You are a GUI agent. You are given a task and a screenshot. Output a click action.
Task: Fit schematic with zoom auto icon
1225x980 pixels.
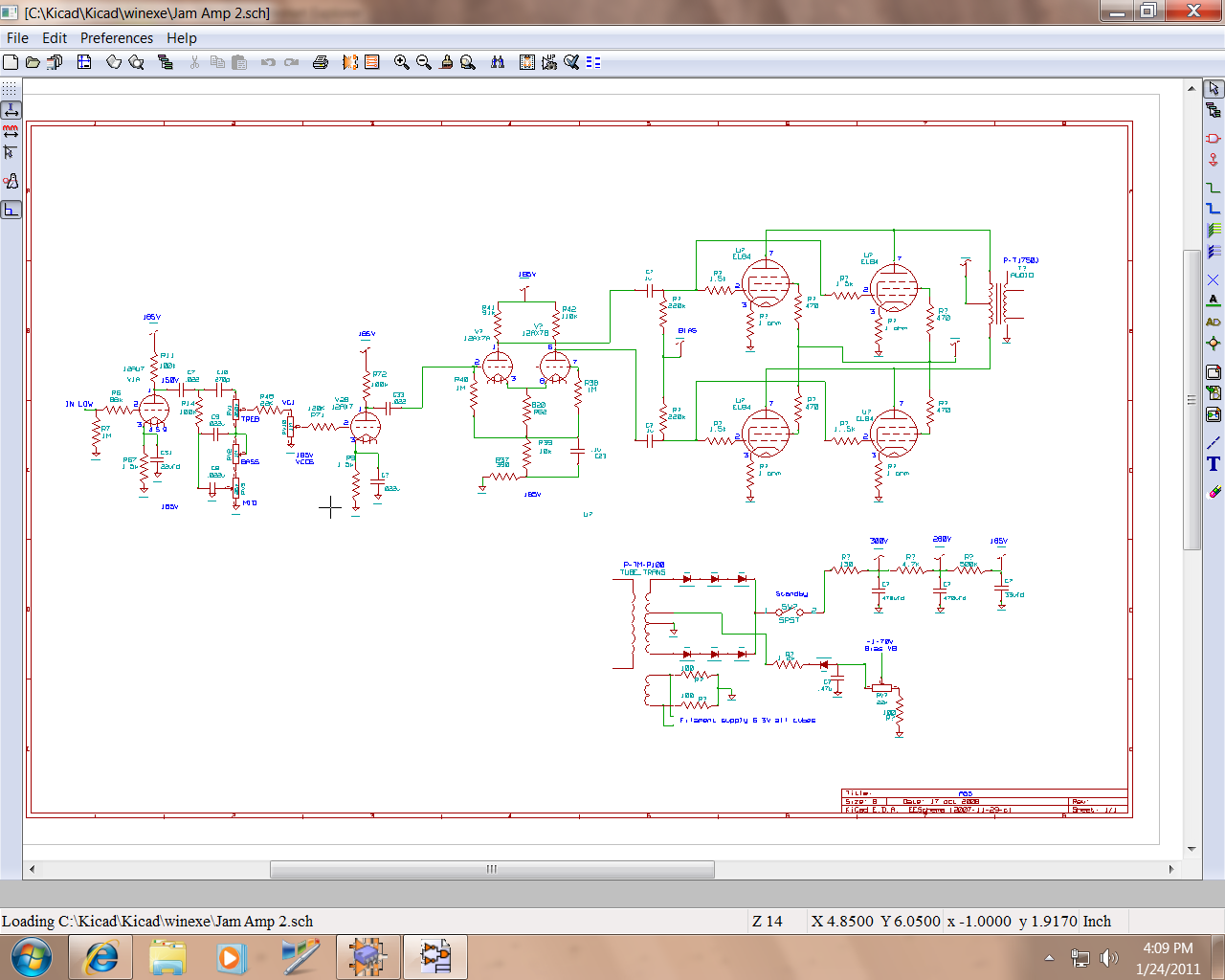[468, 62]
